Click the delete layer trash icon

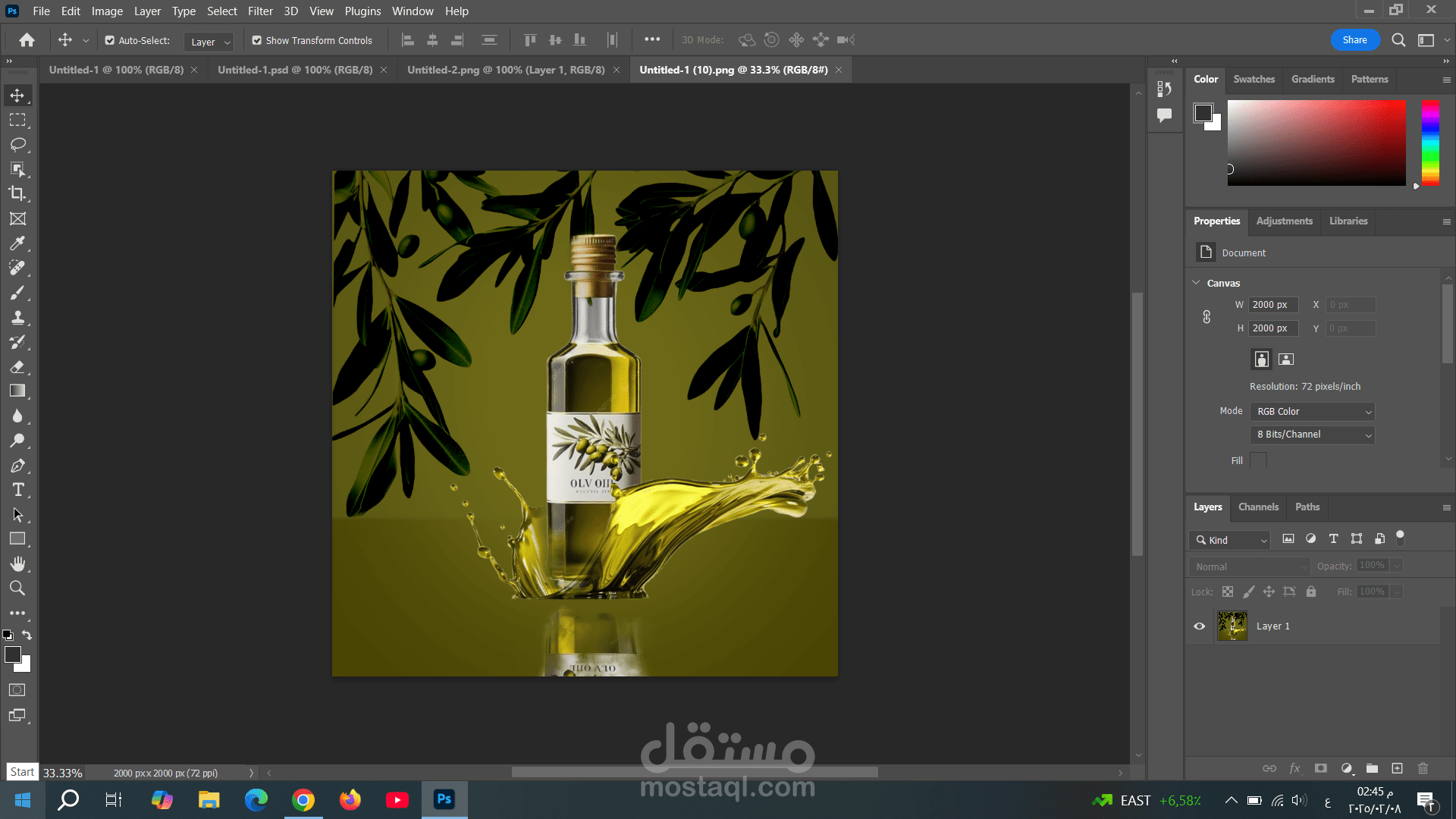[x=1423, y=768]
